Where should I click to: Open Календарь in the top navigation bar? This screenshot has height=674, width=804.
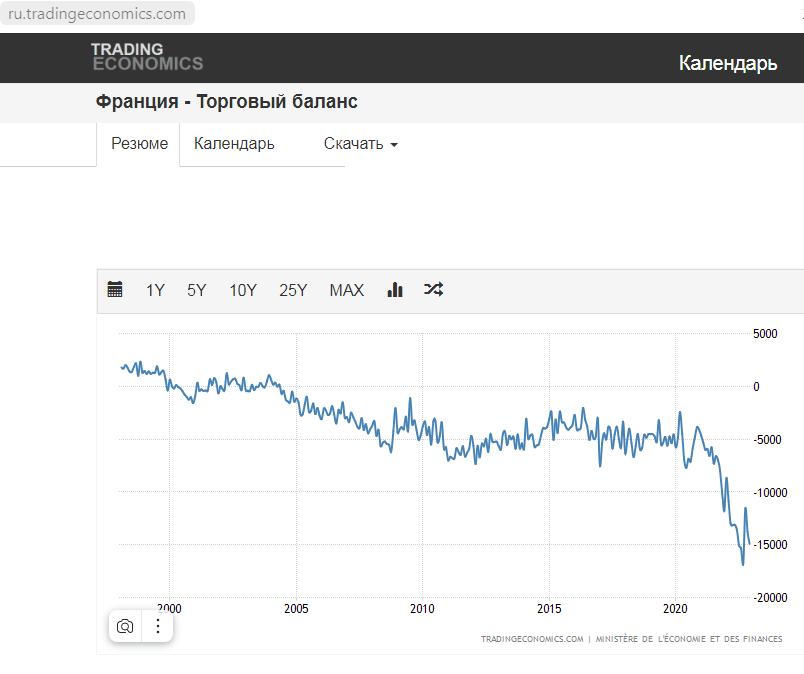[728, 63]
